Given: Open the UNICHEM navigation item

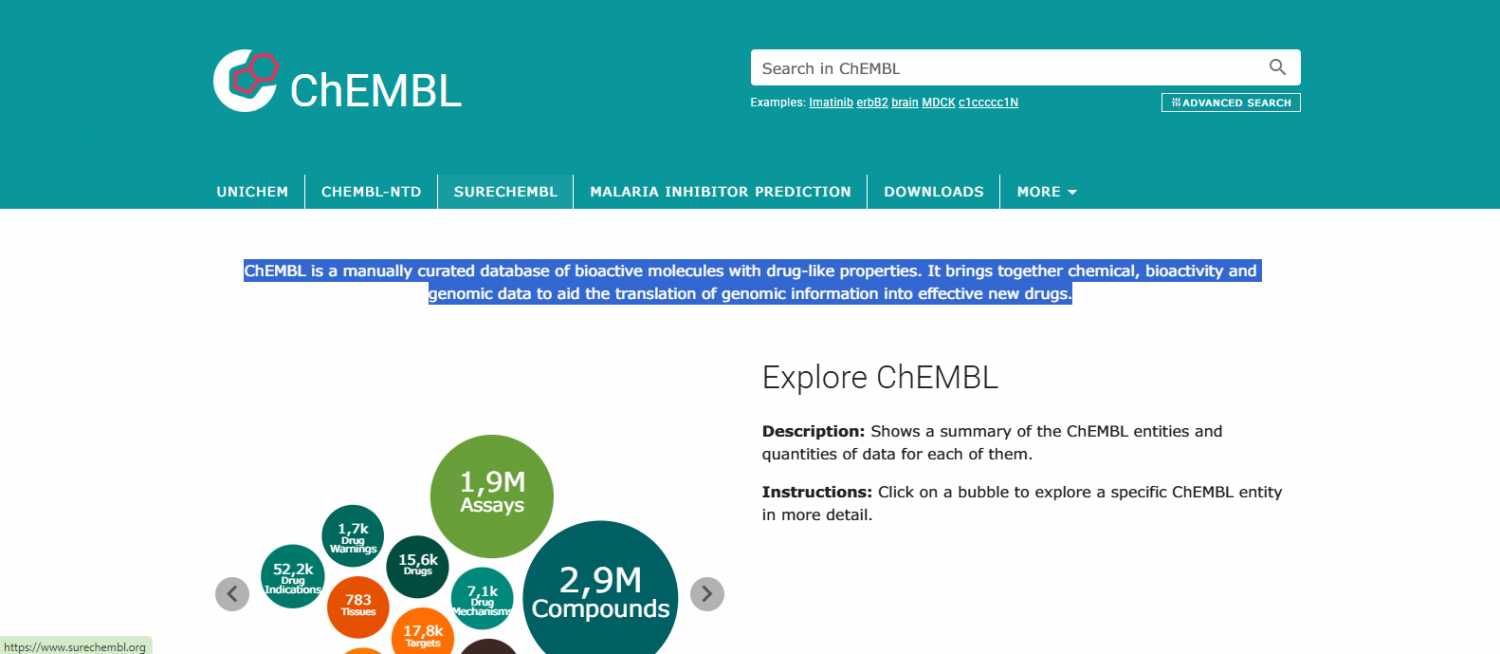Looking at the screenshot, I should (252, 191).
